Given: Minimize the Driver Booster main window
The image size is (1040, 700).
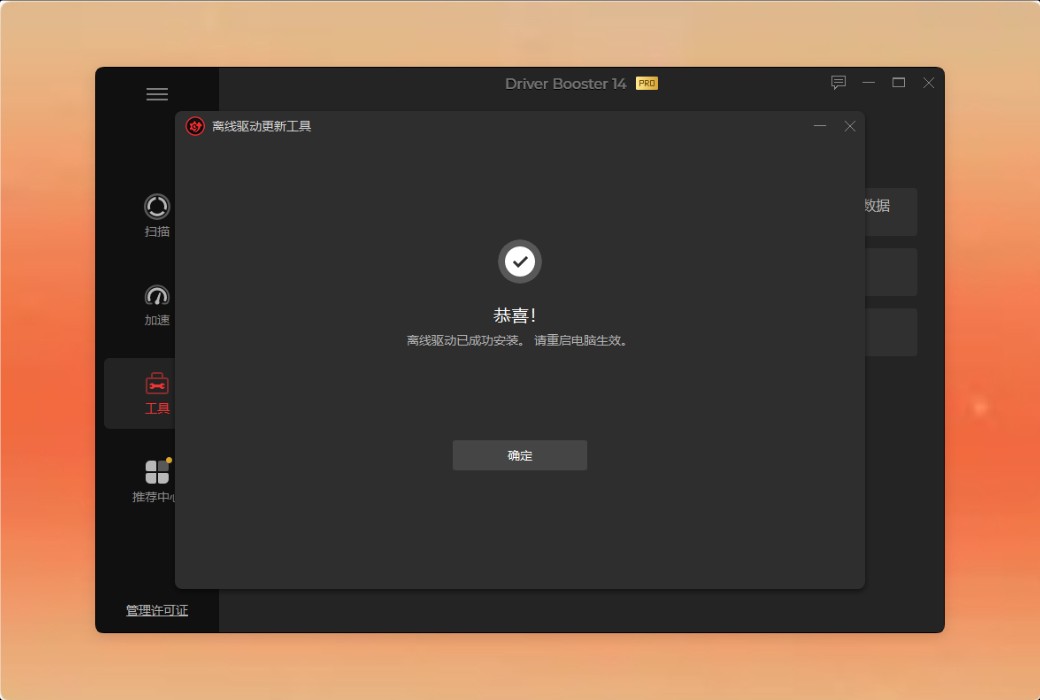Looking at the screenshot, I should point(868,83).
